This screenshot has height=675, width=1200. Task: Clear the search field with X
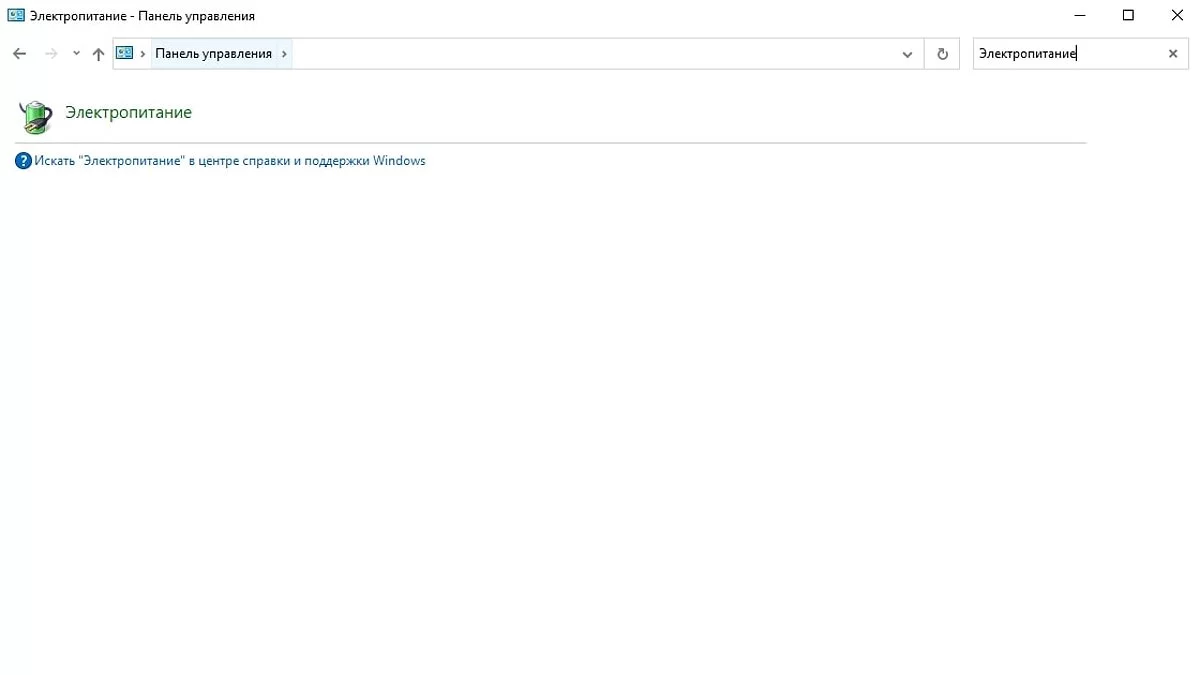coord(1173,54)
